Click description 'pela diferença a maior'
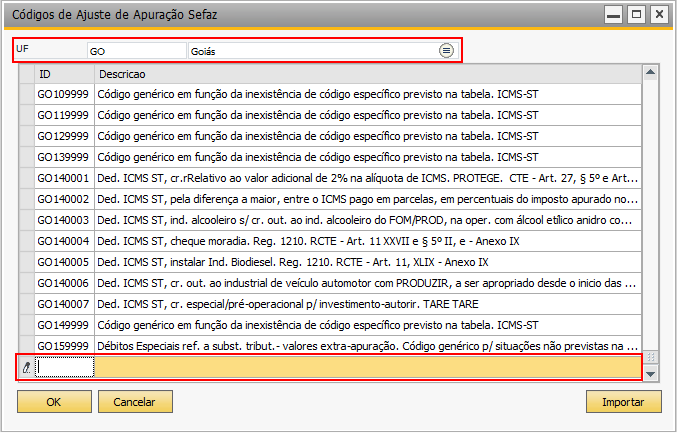 pos(367,199)
